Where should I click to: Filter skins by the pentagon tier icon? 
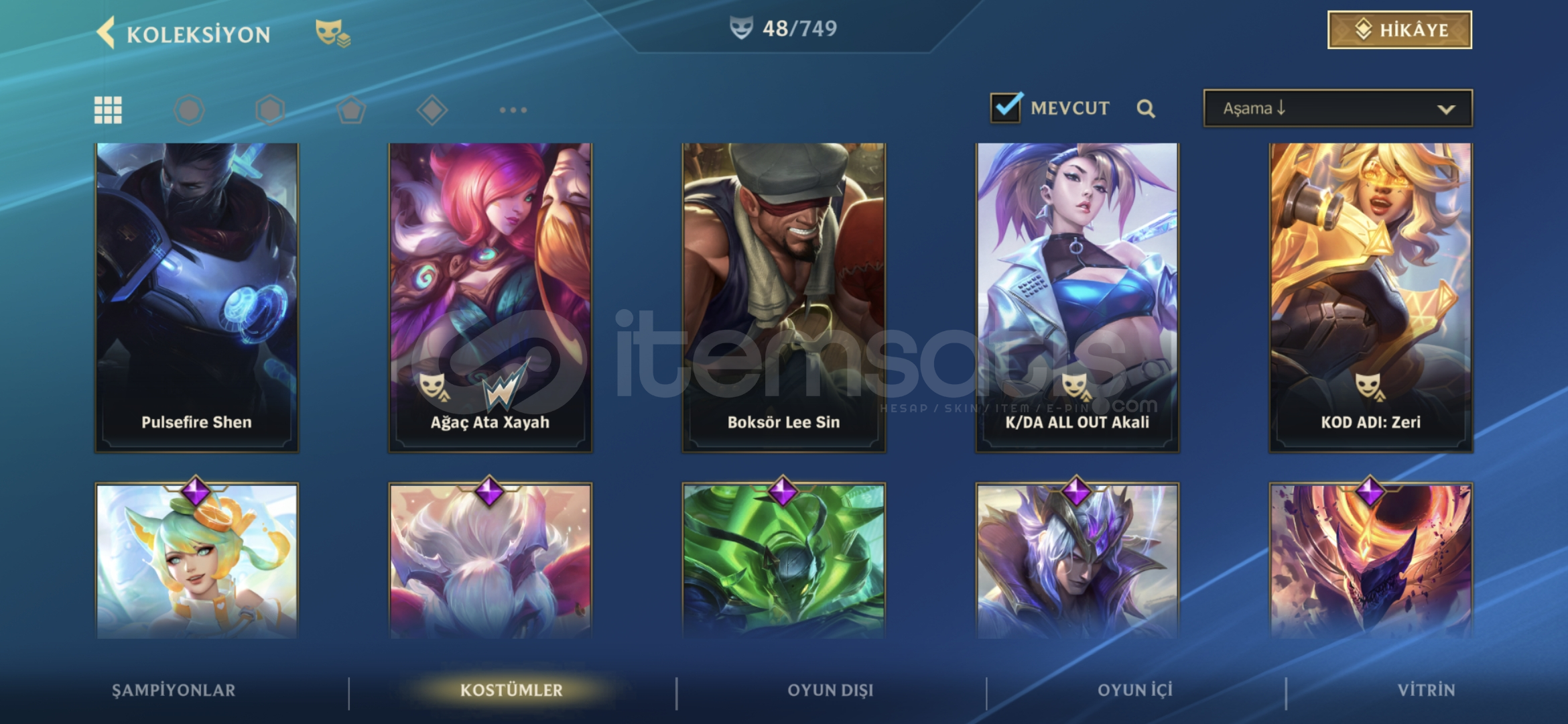(x=351, y=110)
